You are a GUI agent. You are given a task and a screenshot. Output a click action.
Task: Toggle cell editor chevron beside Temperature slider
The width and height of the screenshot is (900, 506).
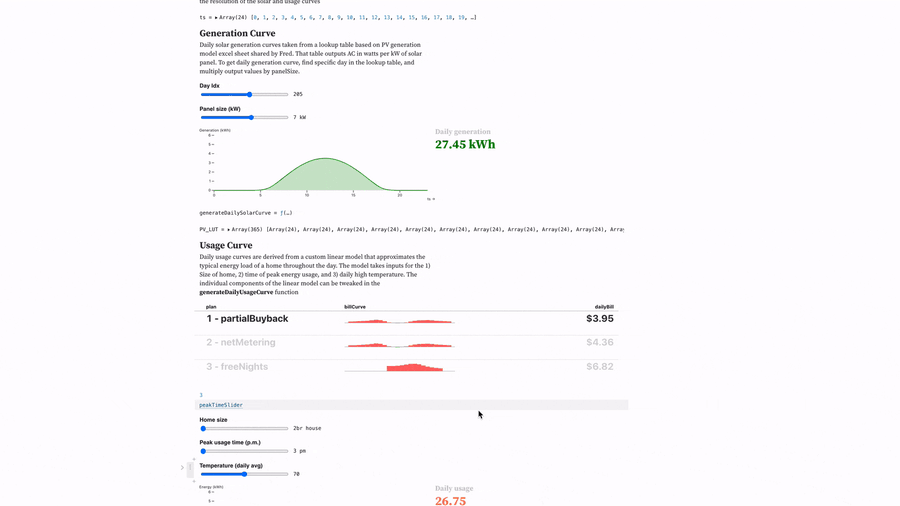[183, 468]
